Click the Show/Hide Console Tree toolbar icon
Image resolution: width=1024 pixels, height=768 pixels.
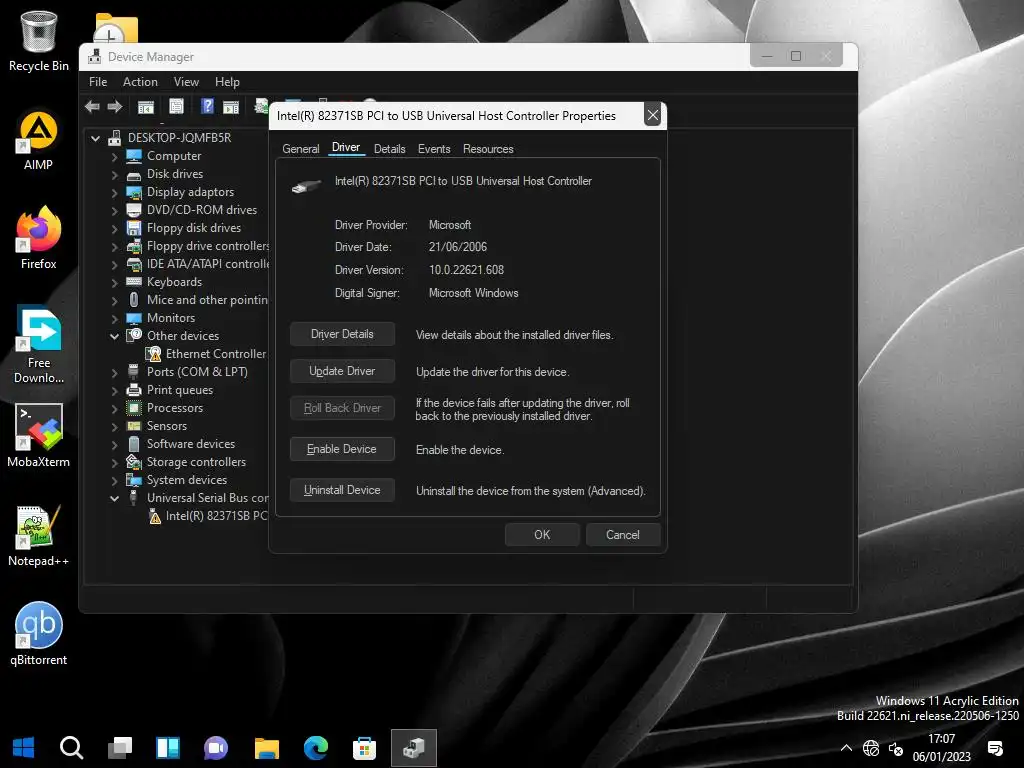pos(146,106)
